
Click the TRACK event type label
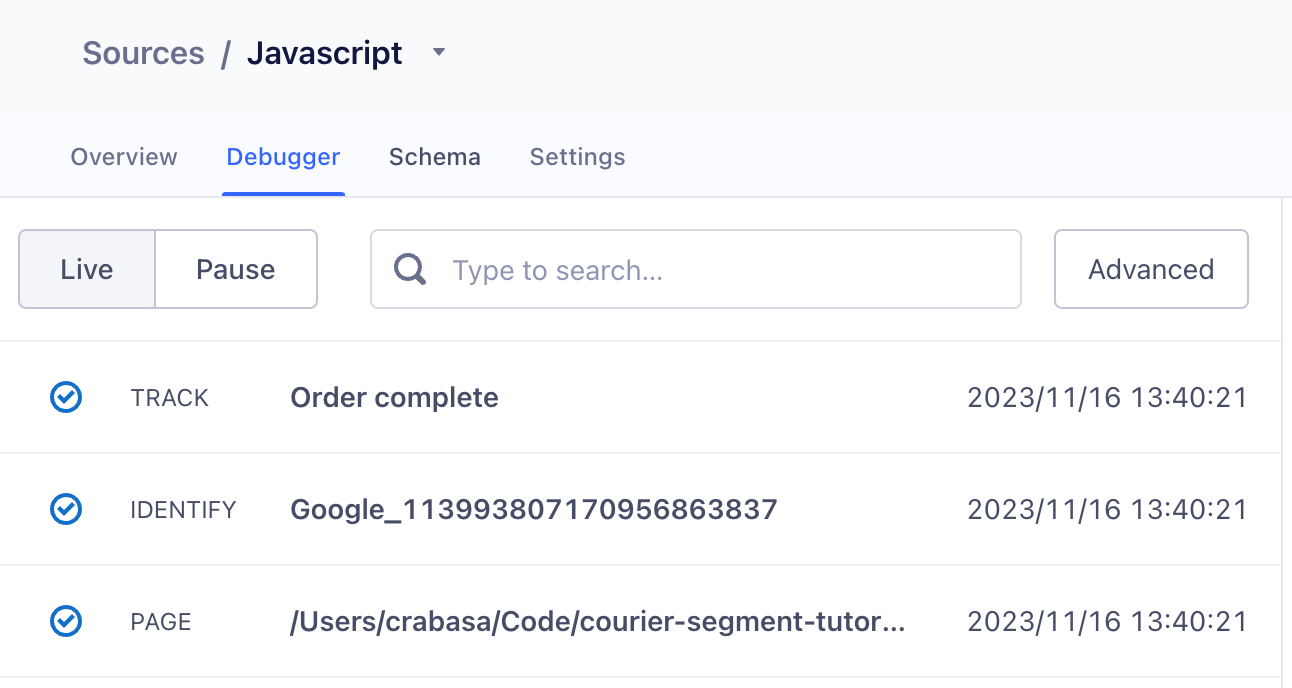tap(169, 398)
